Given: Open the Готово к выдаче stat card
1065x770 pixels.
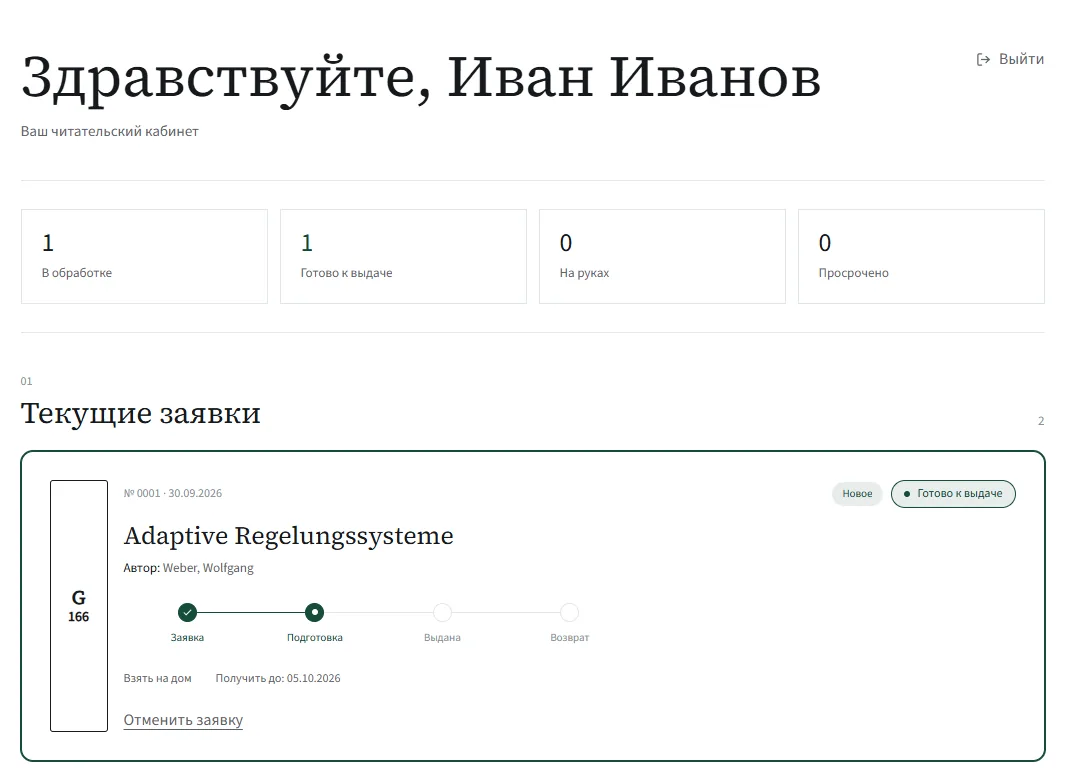Looking at the screenshot, I should (403, 257).
